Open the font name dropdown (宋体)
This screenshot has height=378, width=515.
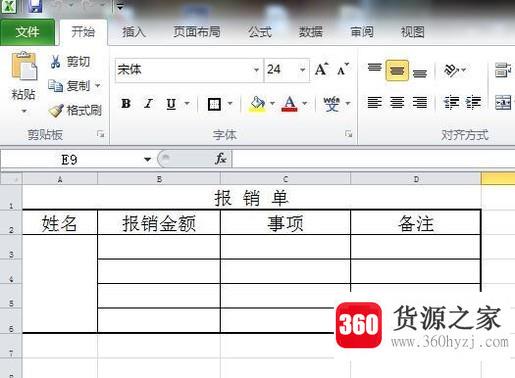coord(256,70)
